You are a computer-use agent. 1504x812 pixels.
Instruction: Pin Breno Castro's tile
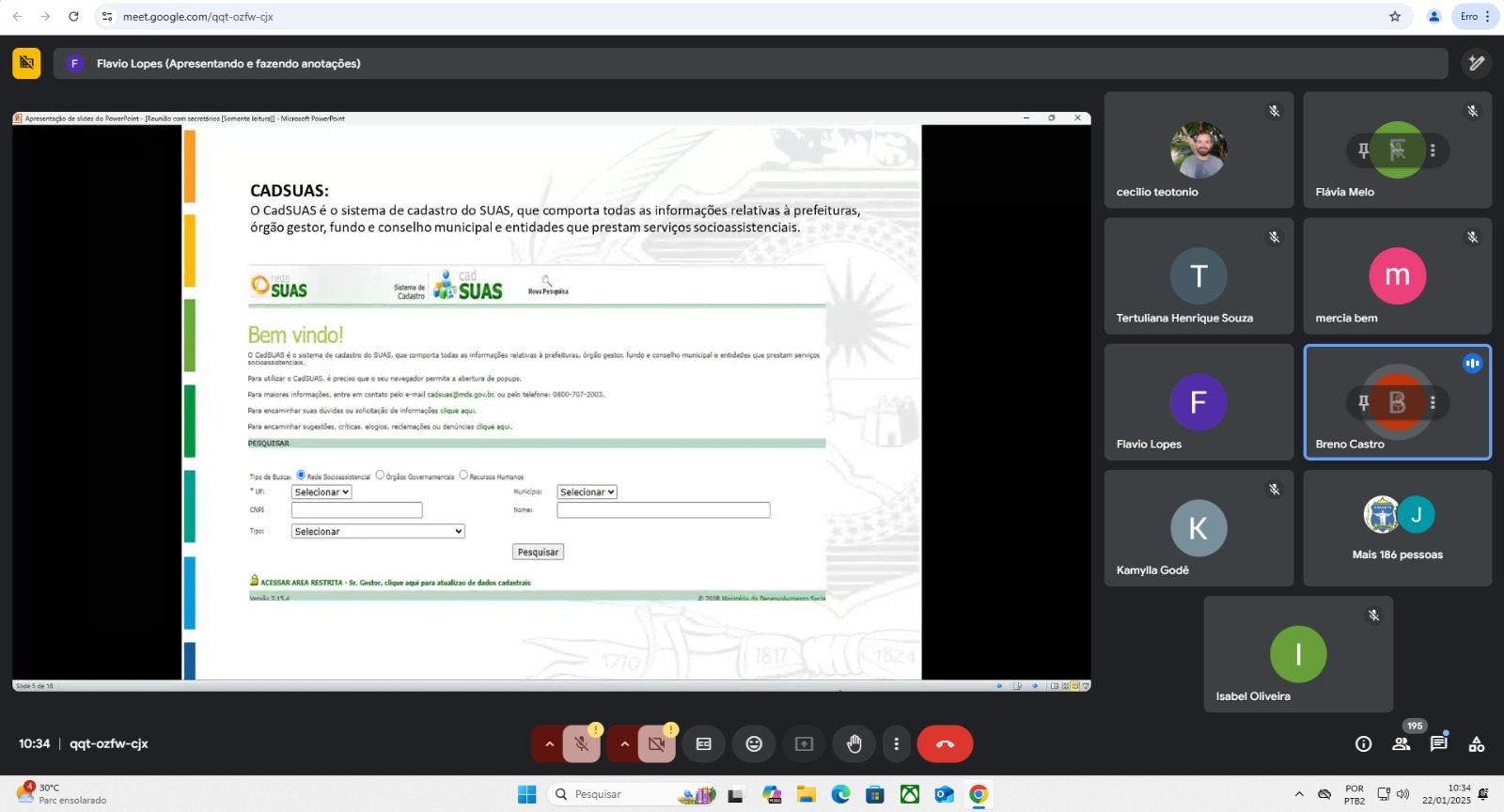(x=1363, y=403)
